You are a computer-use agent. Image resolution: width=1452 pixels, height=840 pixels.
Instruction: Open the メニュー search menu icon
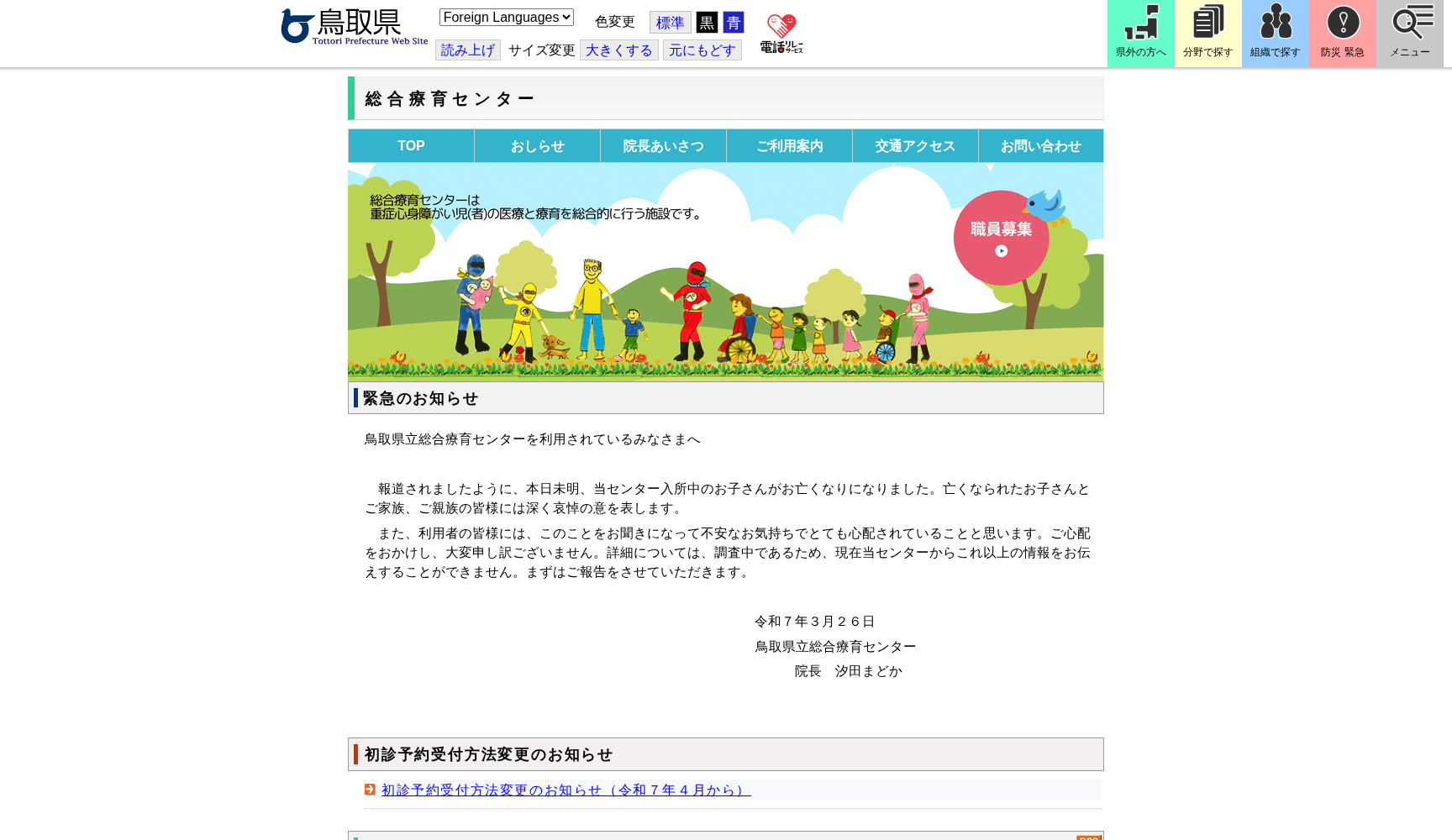[x=1409, y=33]
